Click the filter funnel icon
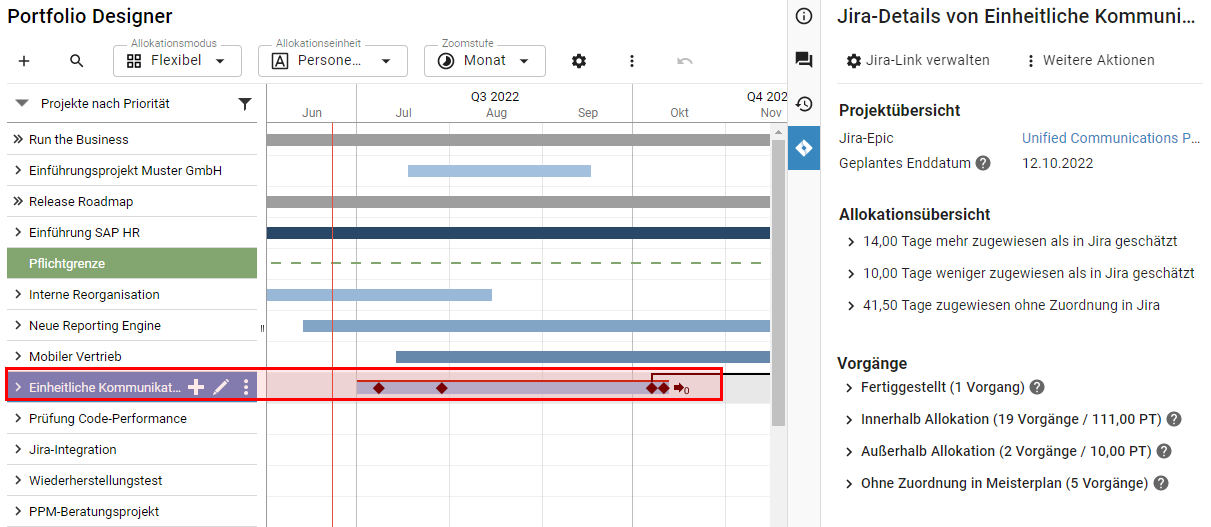The image size is (1211, 527). (x=245, y=103)
